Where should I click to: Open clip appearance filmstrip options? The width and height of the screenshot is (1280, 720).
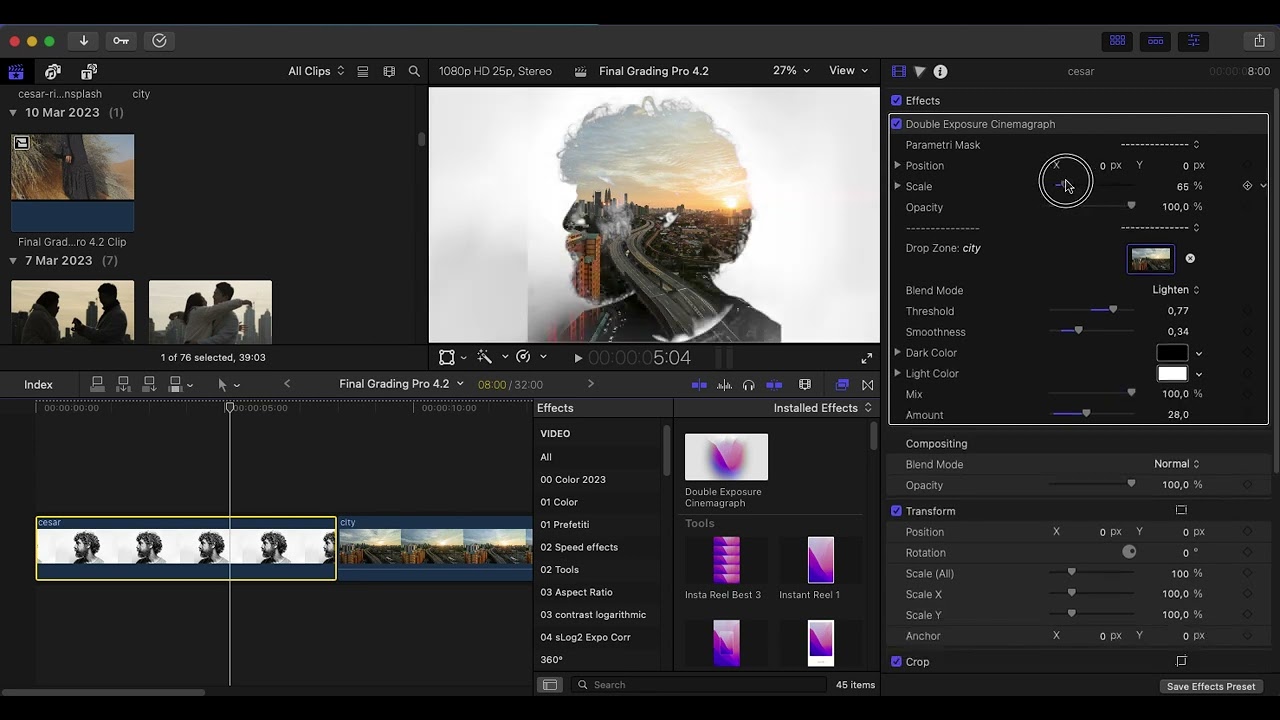389,71
